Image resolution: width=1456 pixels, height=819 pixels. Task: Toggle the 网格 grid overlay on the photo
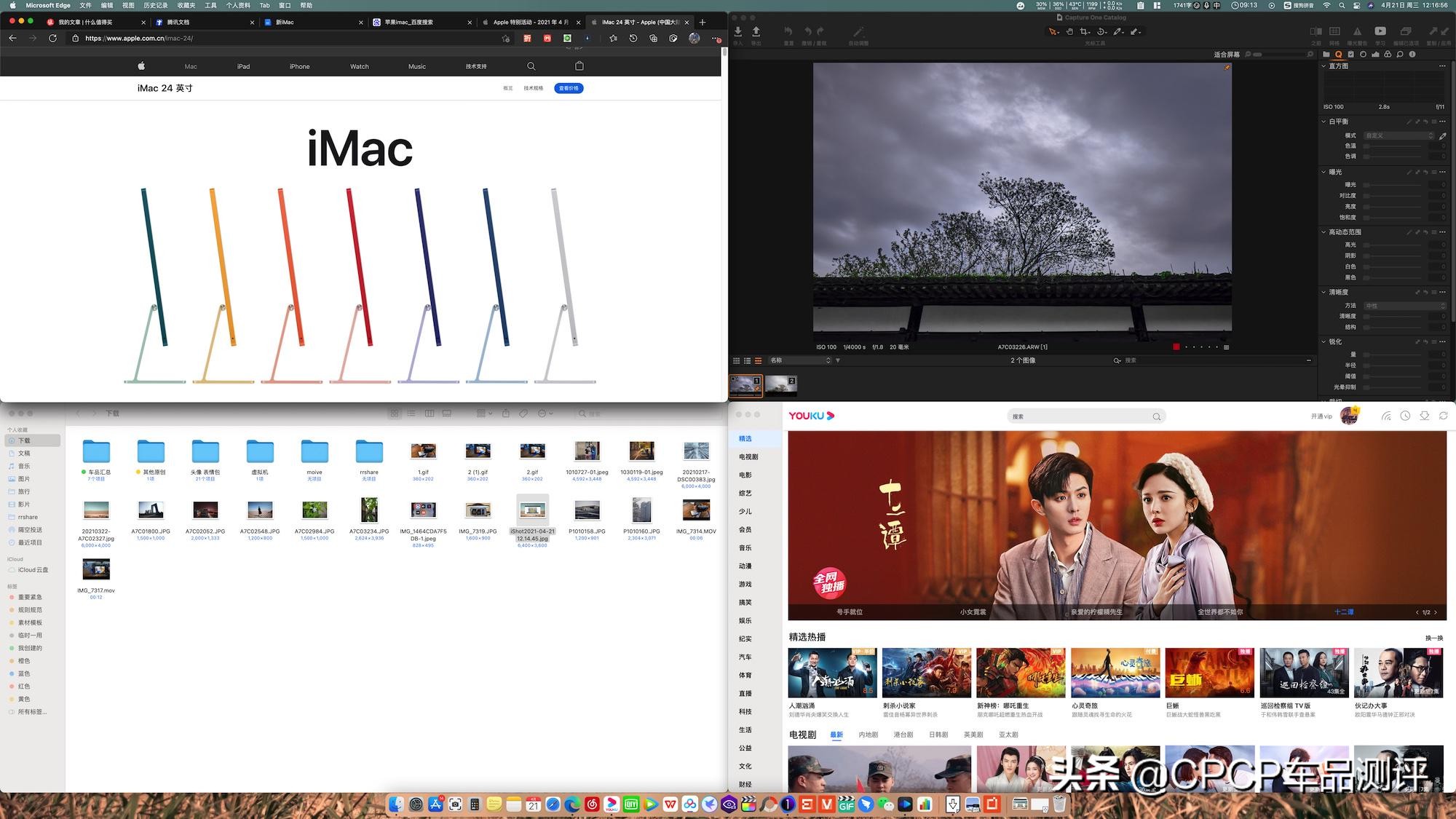coord(1334,31)
